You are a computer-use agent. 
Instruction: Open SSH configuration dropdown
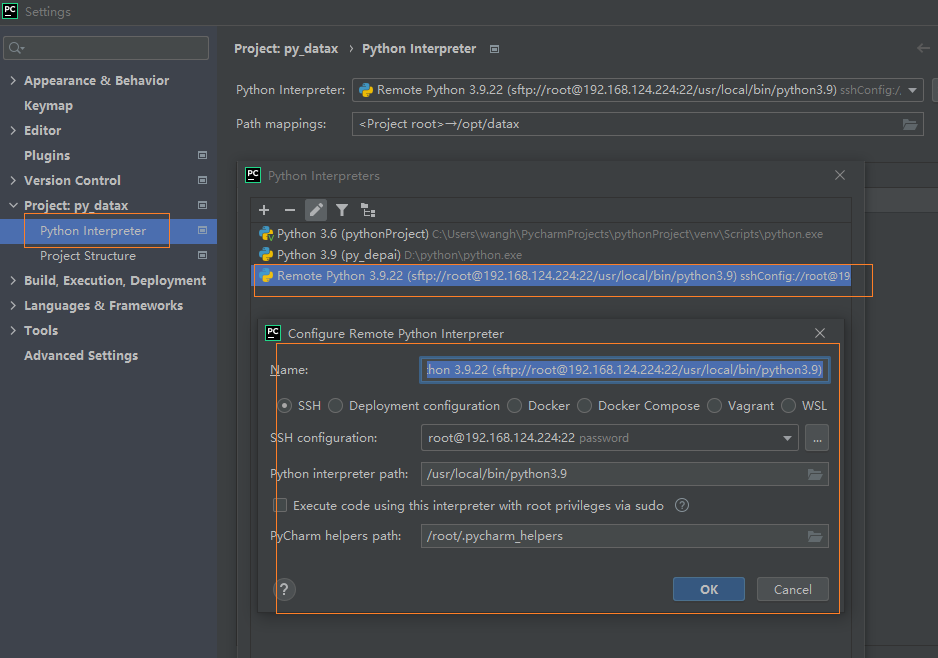pos(787,438)
